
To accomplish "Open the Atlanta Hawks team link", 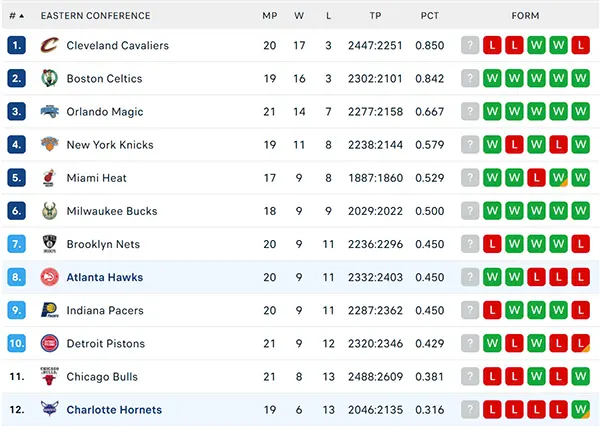I will point(105,277).
